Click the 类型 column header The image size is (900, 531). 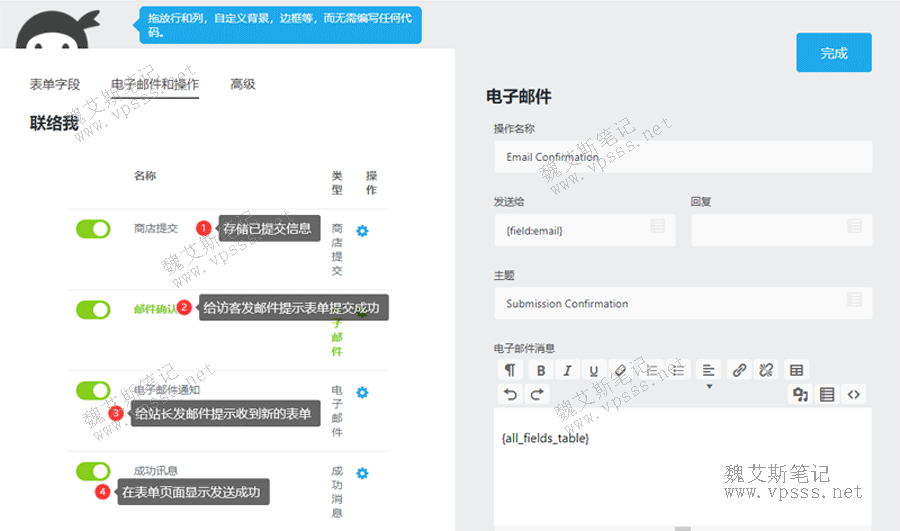[337, 183]
